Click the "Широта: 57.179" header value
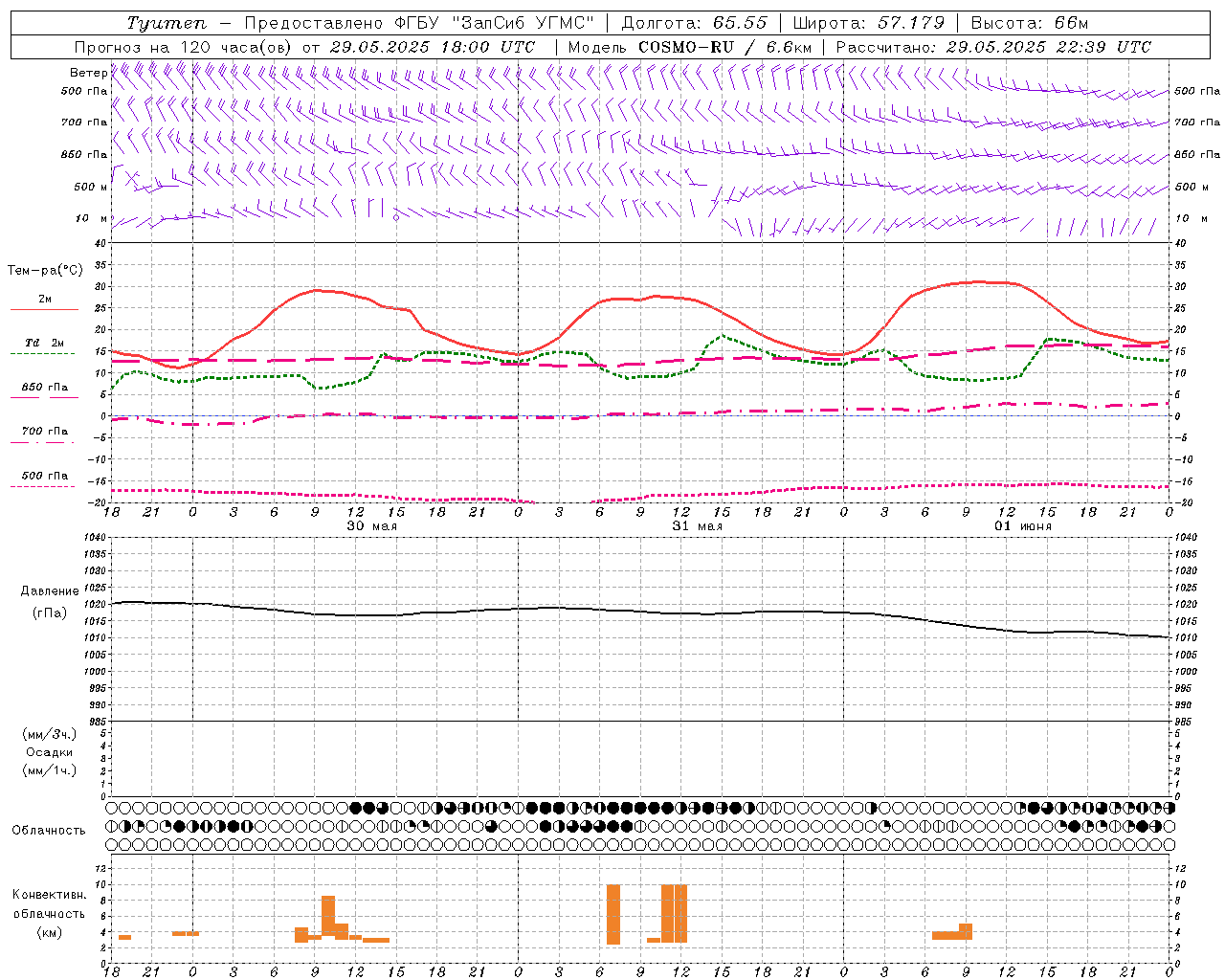This screenshot has height=980, width=1225. pyautogui.click(x=869, y=23)
